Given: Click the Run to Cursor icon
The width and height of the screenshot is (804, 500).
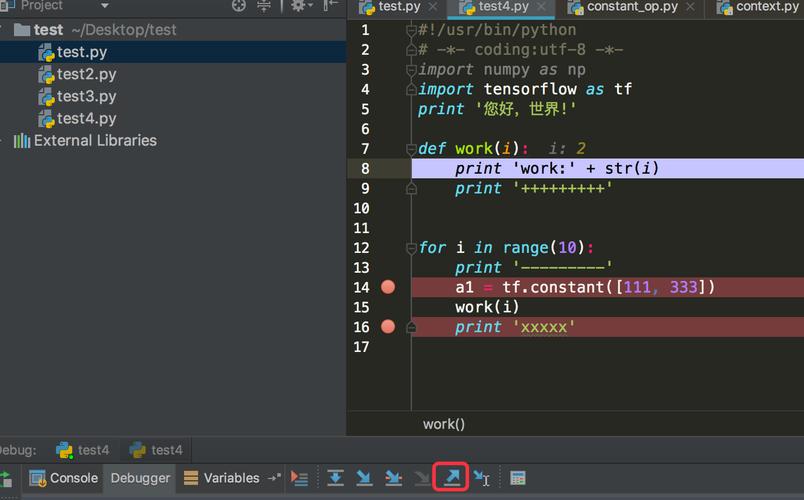Looking at the screenshot, I should (x=481, y=478).
